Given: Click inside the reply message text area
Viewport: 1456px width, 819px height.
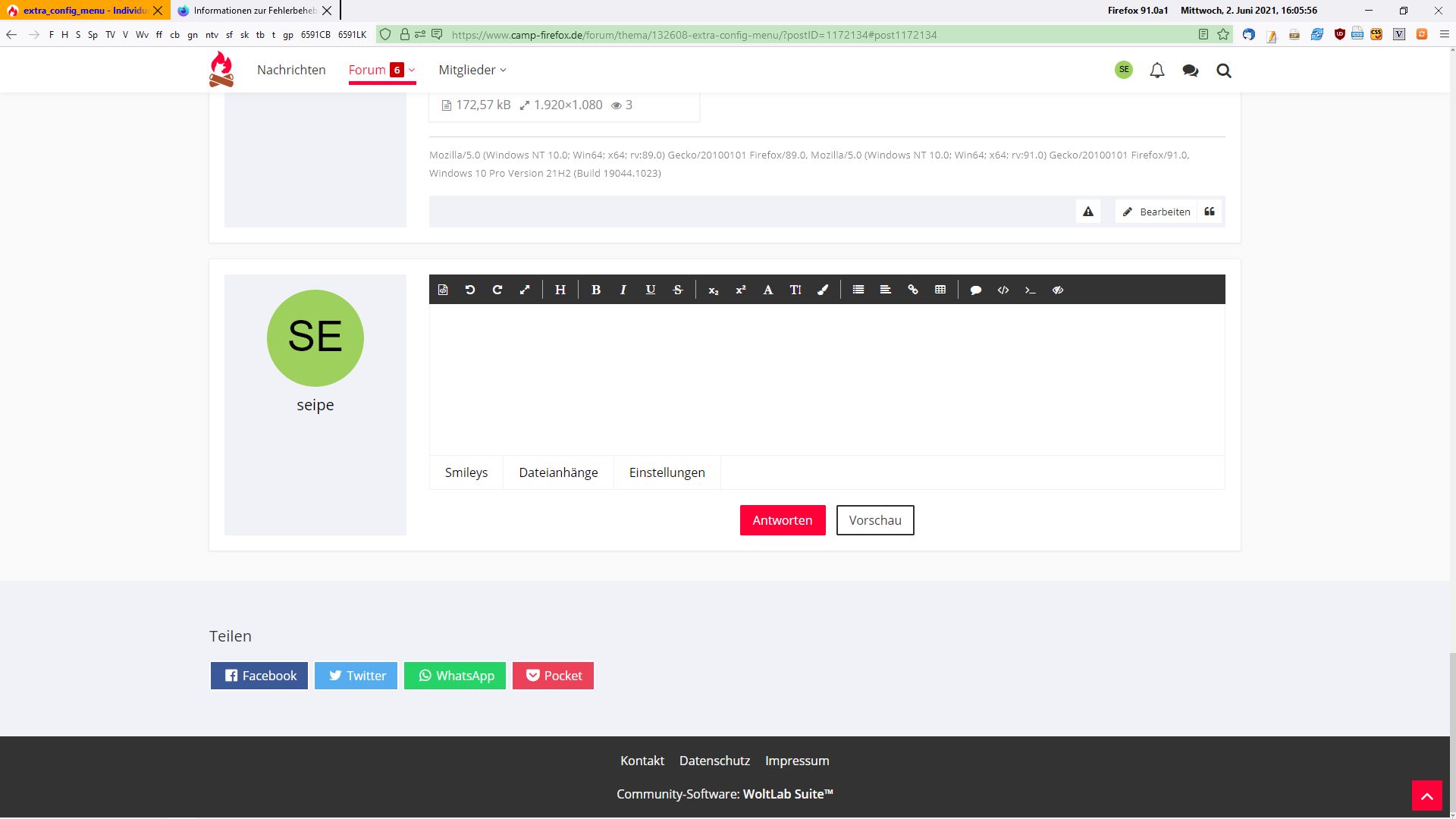Looking at the screenshot, I should 827,379.
